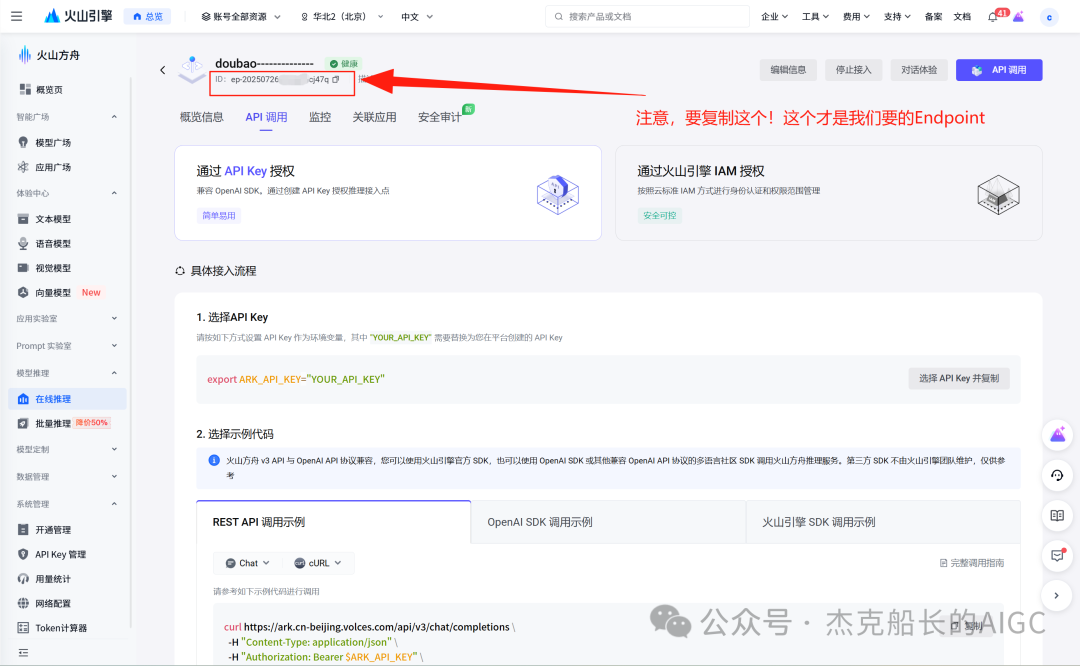This screenshot has width=1080, height=666.
Task: Expand the 账号全部资源 dropdown
Action: pos(240,17)
